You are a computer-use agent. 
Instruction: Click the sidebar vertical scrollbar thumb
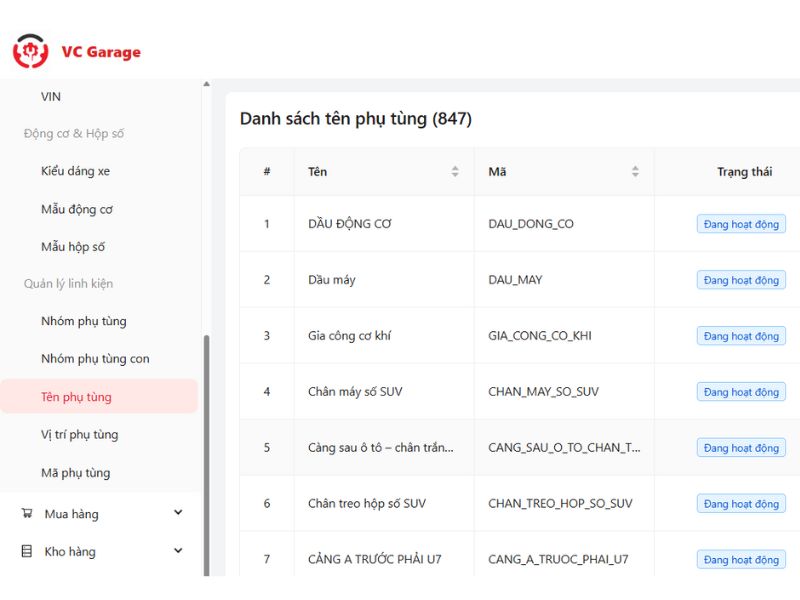[207, 450]
